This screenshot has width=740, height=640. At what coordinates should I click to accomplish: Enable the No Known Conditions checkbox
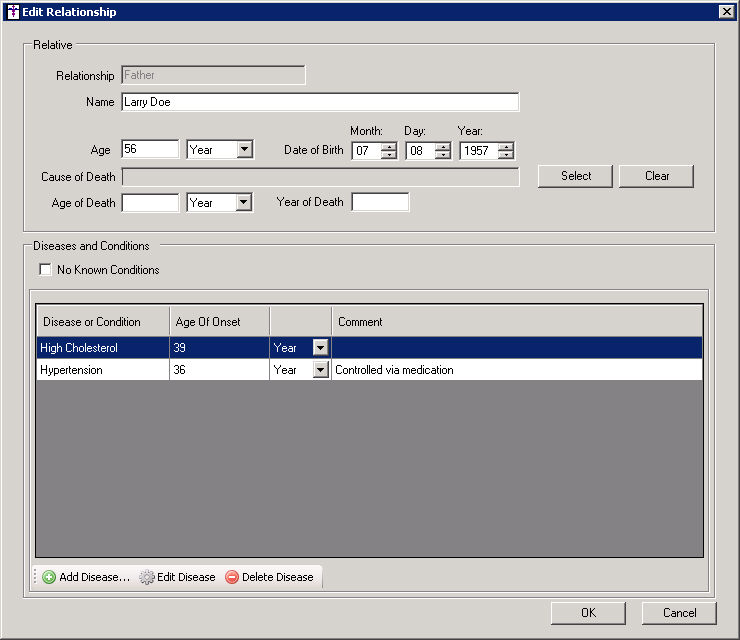pos(45,270)
